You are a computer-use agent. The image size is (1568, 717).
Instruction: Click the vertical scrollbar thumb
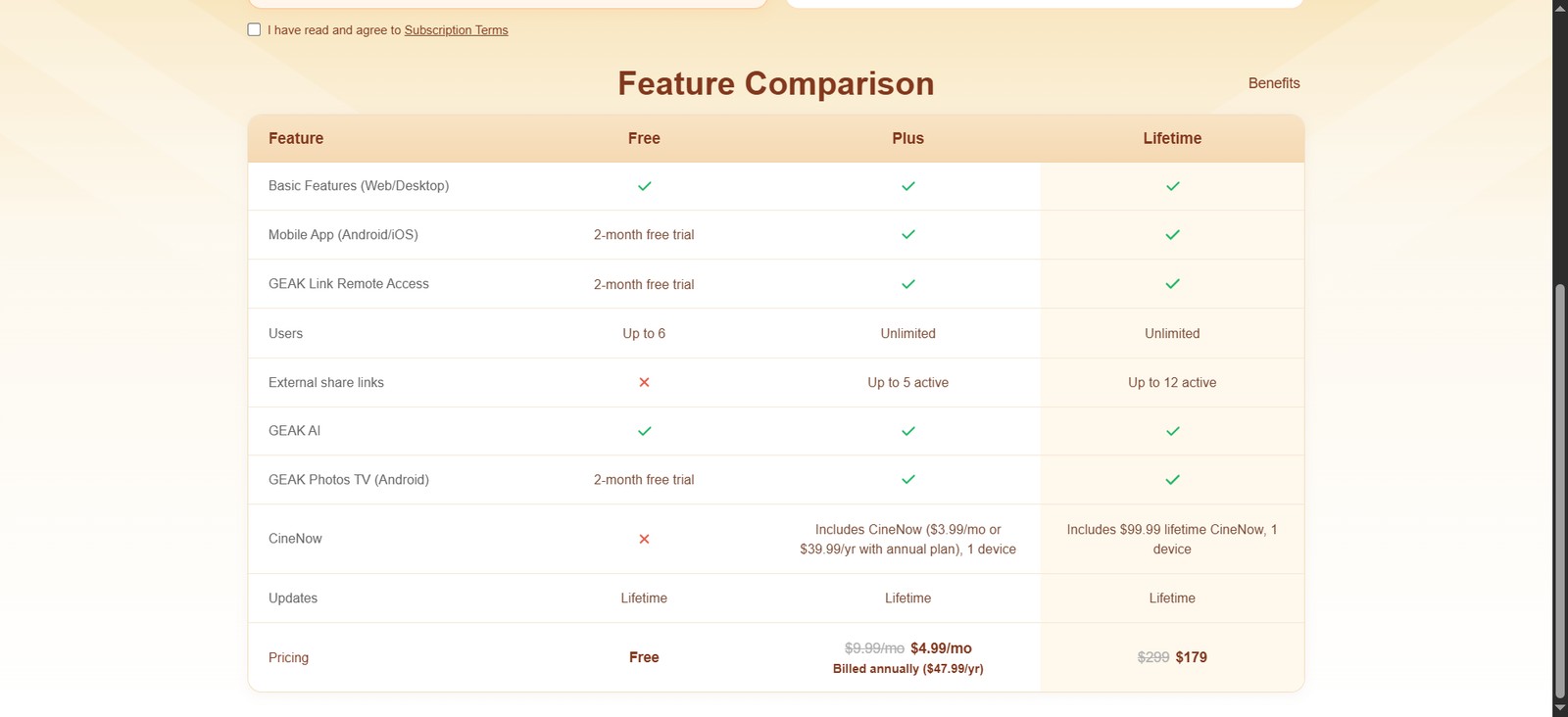click(1560, 491)
